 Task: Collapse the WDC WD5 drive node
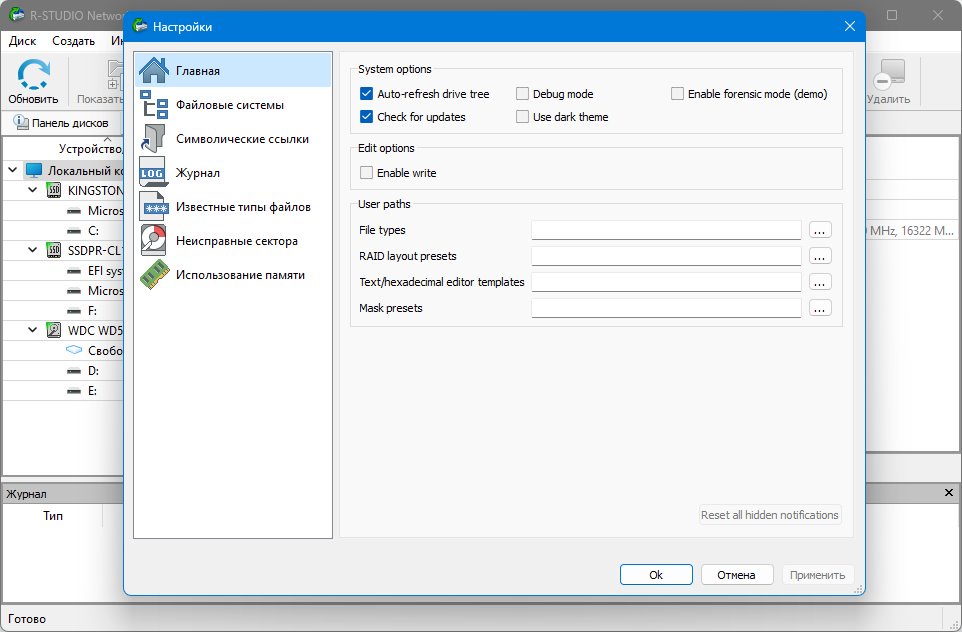coord(33,330)
